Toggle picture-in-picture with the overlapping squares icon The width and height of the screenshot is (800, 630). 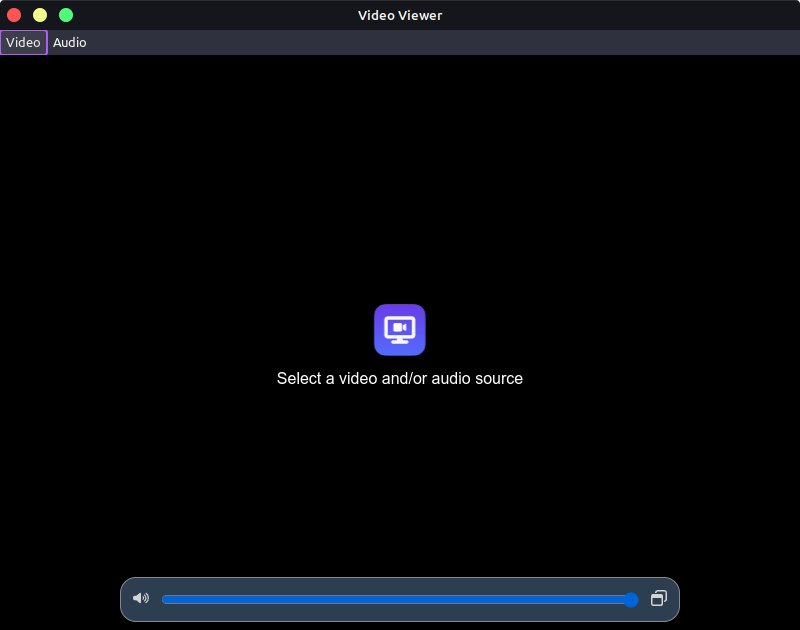(x=658, y=599)
